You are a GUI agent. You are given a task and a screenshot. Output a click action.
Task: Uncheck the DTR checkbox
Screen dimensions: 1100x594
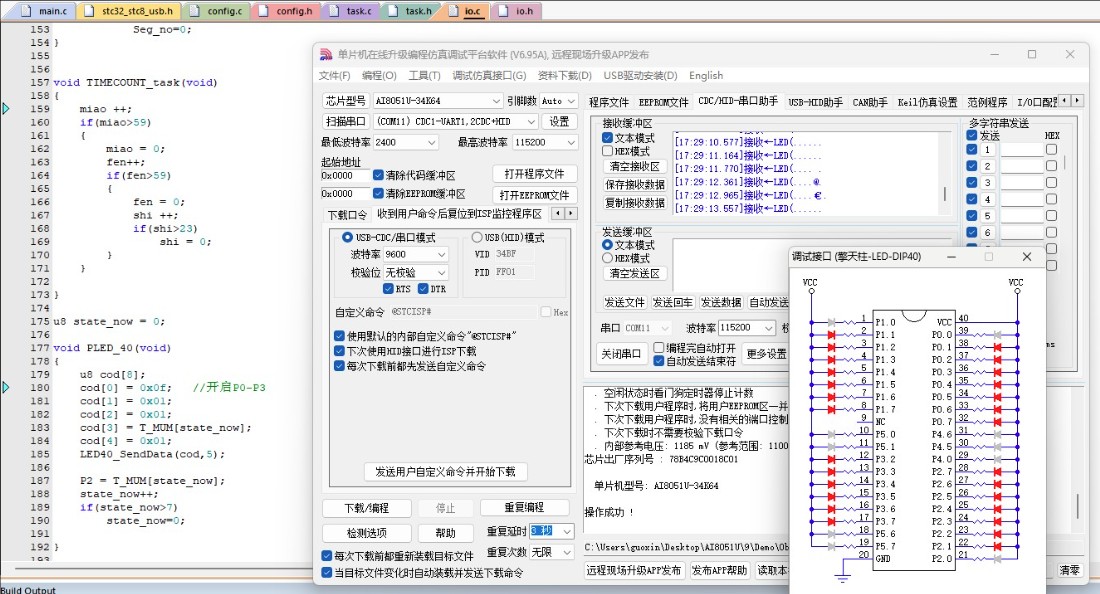[423, 289]
